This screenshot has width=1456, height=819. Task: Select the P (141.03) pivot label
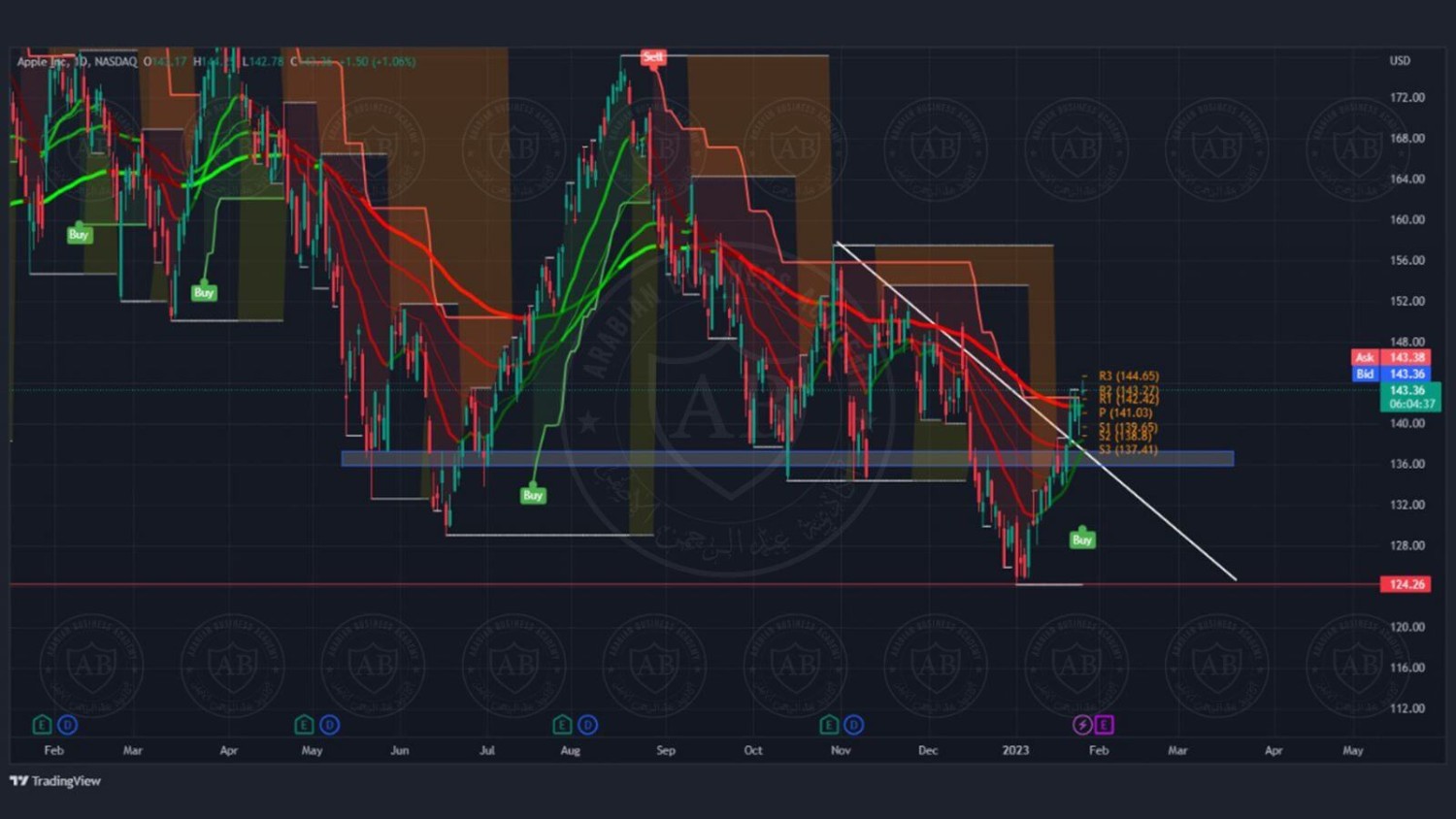click(1126, 412)
